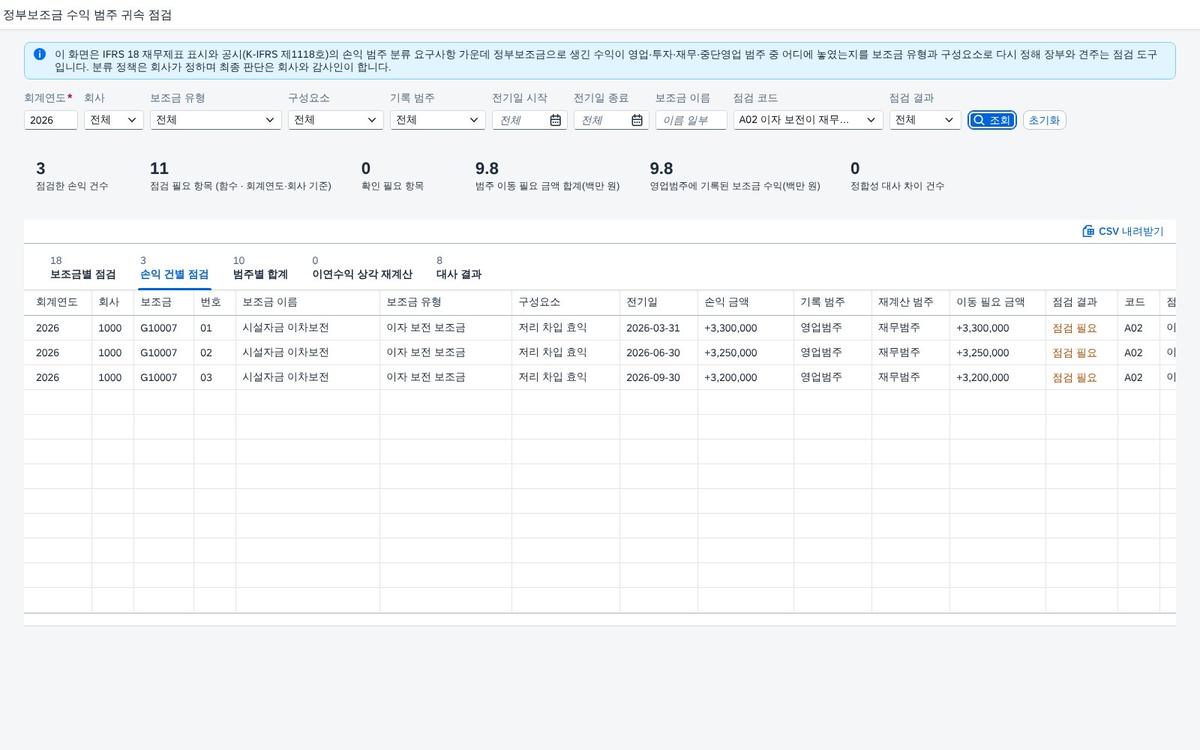Viewport: 1200px width, 750px height.
Task: Click the 점검 필요 link in row 01
Action: [x=1075, y=328]
